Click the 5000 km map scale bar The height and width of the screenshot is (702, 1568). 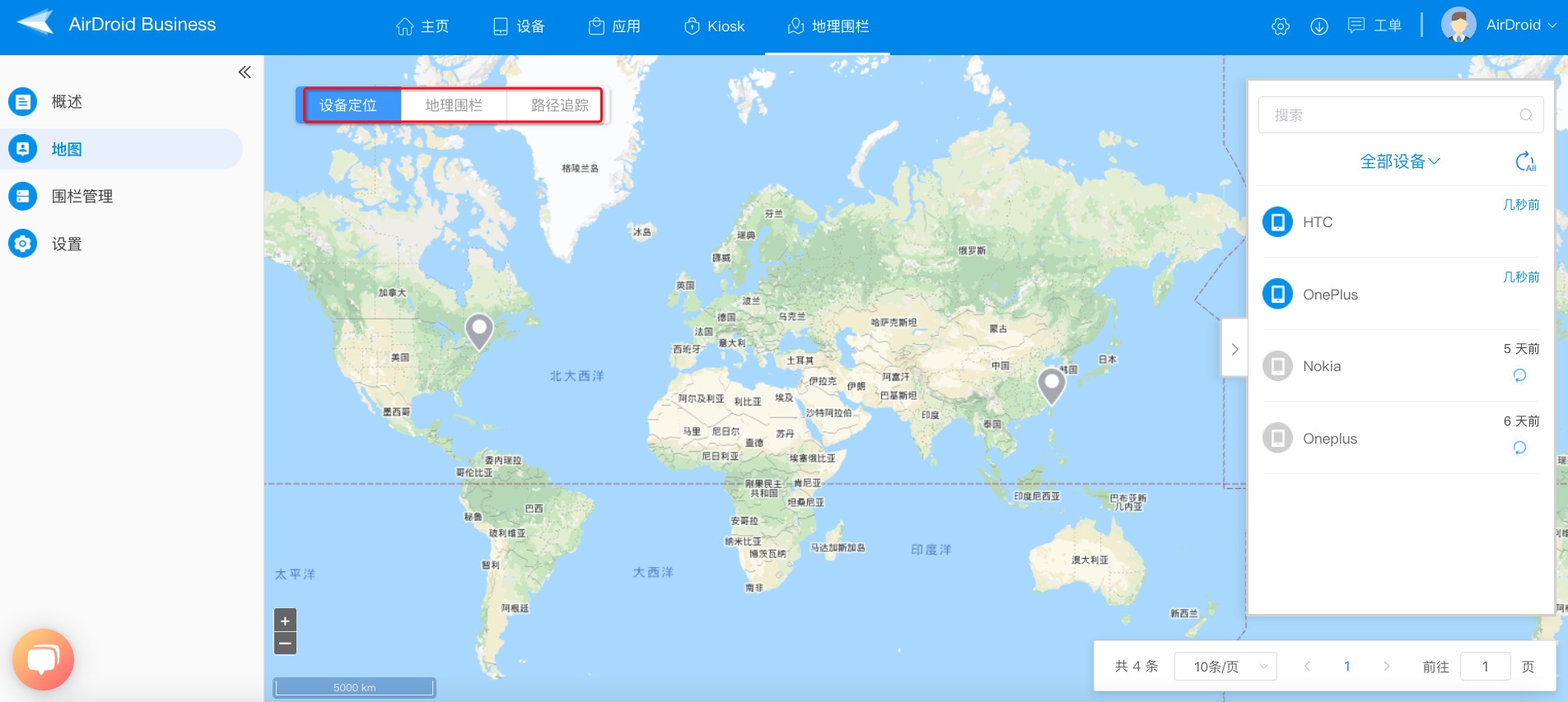click(354, 687)
